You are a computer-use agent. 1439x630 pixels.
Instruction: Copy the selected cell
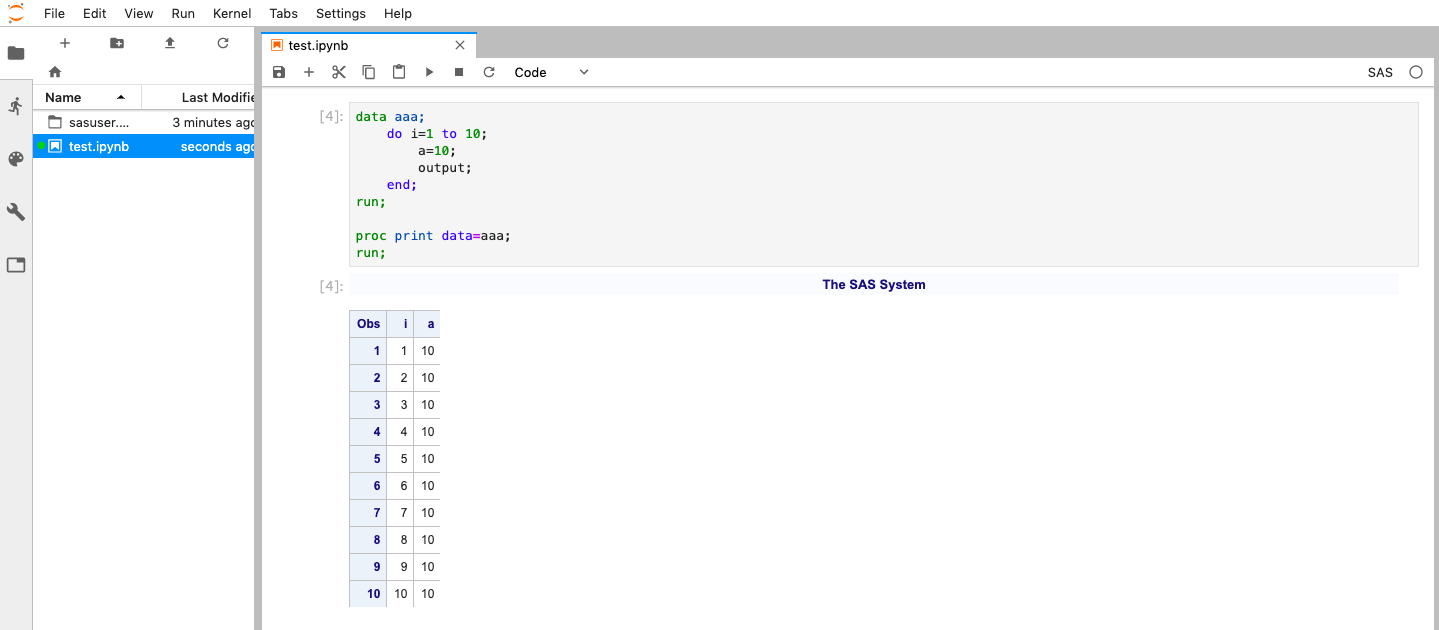(369, 72)
